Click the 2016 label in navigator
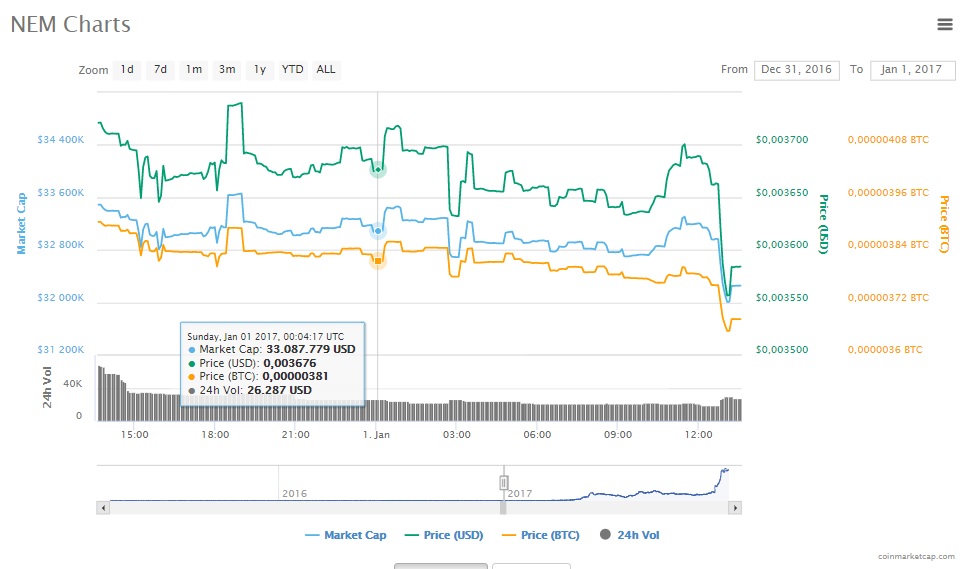Viewport: 967px width, 569px height. (x=294, y=493)
